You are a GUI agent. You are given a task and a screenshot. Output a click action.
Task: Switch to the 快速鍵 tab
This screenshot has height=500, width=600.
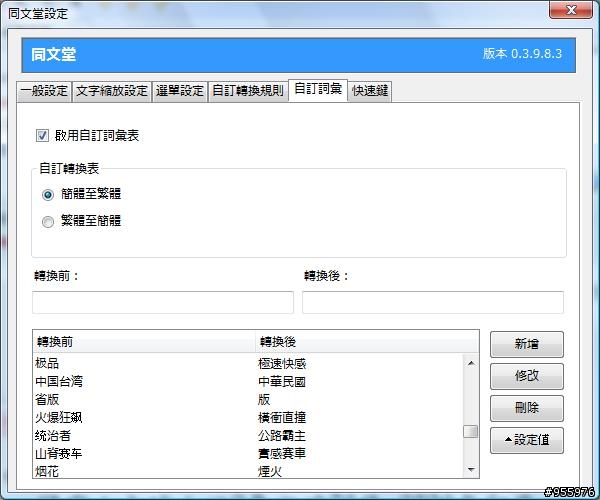tap(370, 91)
